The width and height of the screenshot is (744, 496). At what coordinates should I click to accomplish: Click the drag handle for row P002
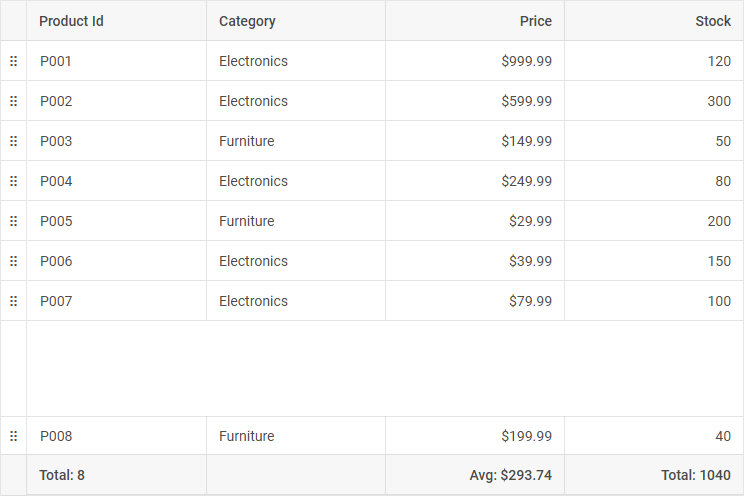coord(13,101)
